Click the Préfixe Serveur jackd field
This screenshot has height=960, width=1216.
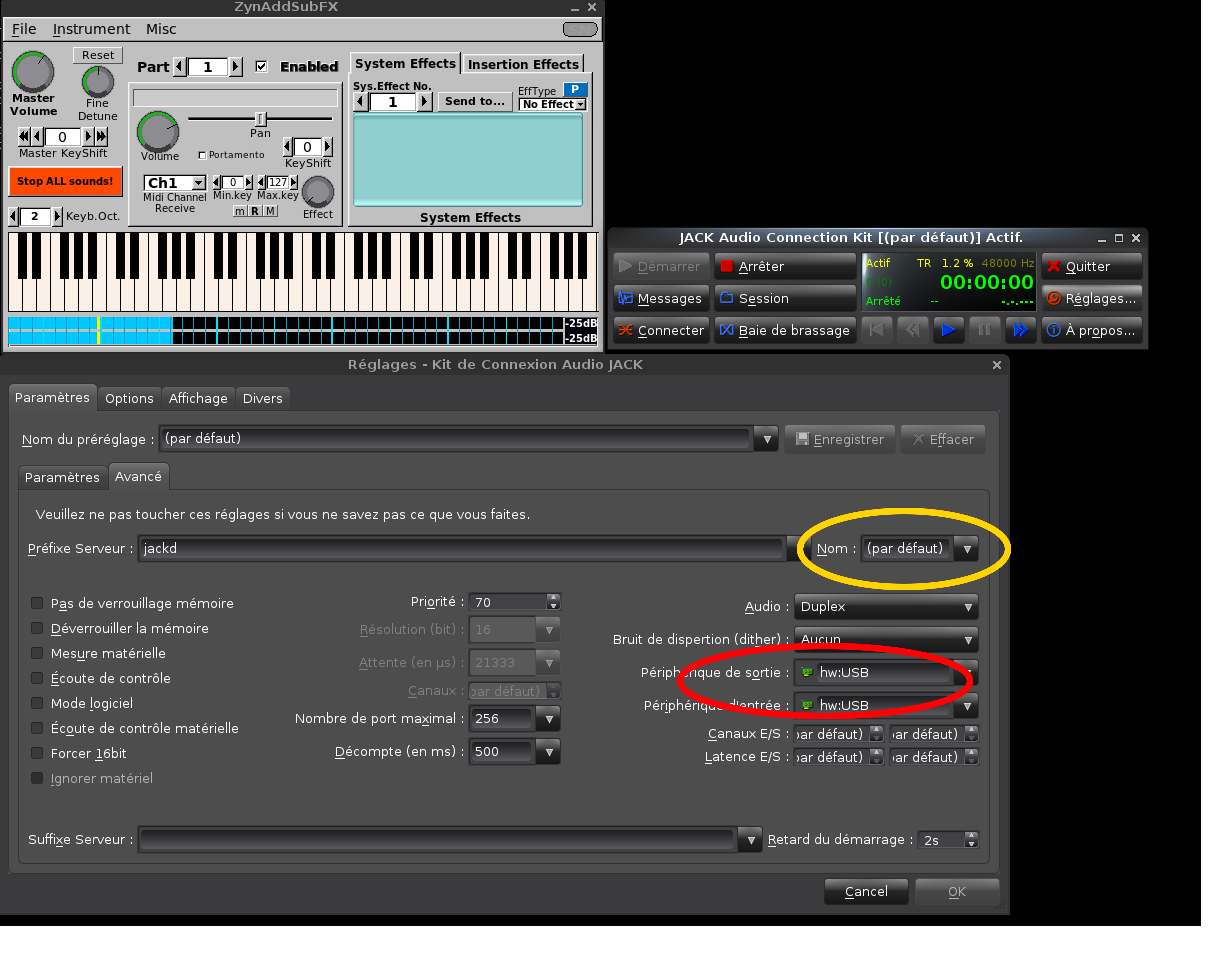(461, 548)
